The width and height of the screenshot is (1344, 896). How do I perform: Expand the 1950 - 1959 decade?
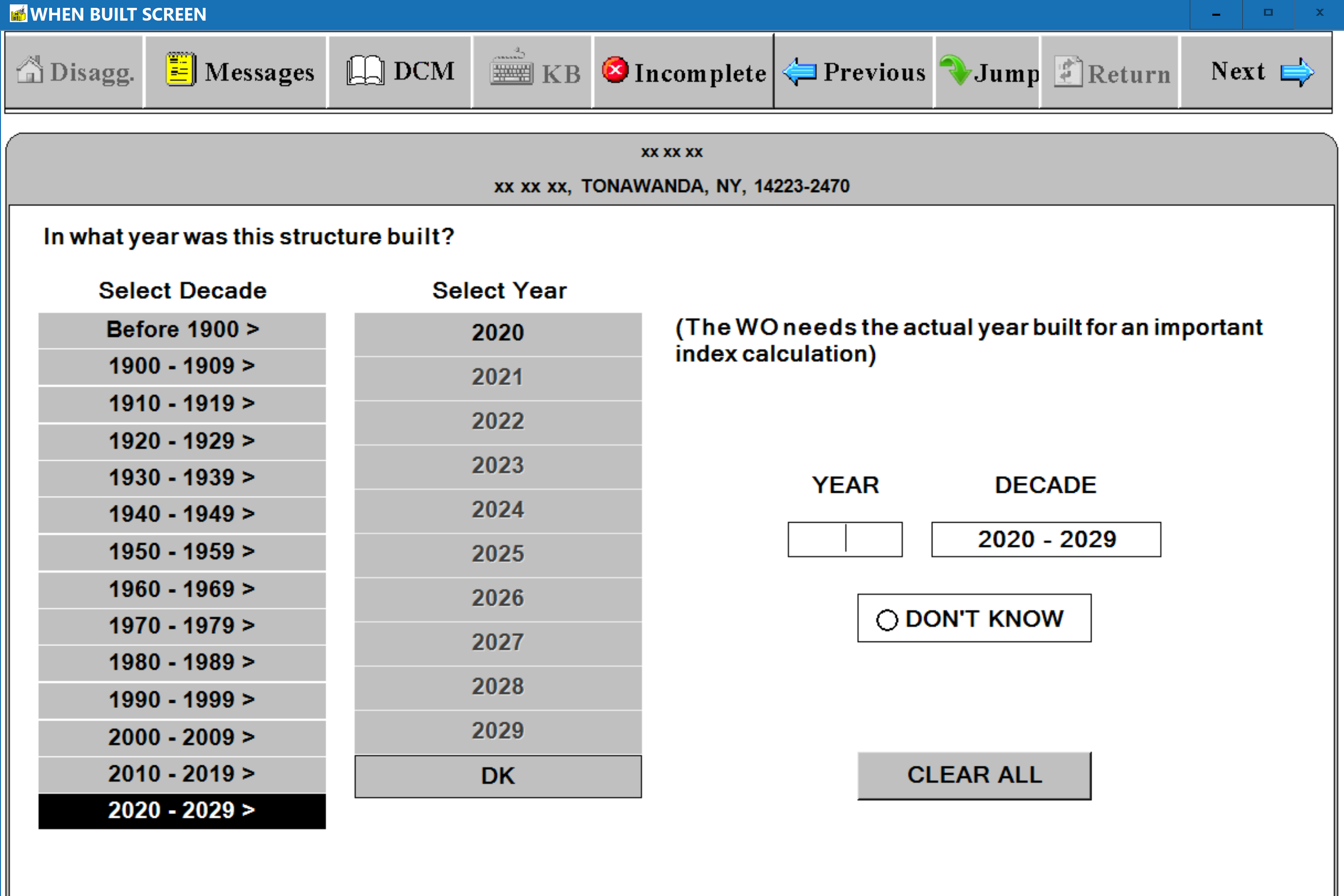(x=182, y=552)
